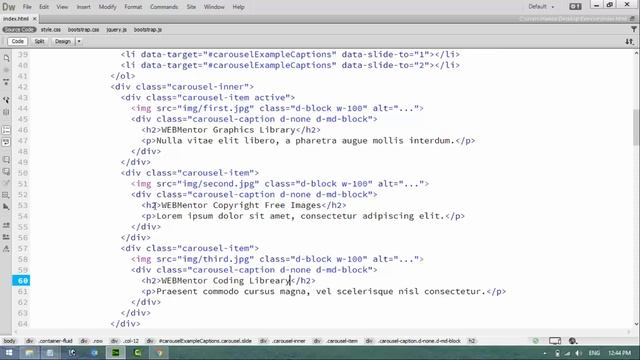Open the Chrome icon in the taskbar
Image resolution: width=640 pixels, height=360 pixels.
159,353
